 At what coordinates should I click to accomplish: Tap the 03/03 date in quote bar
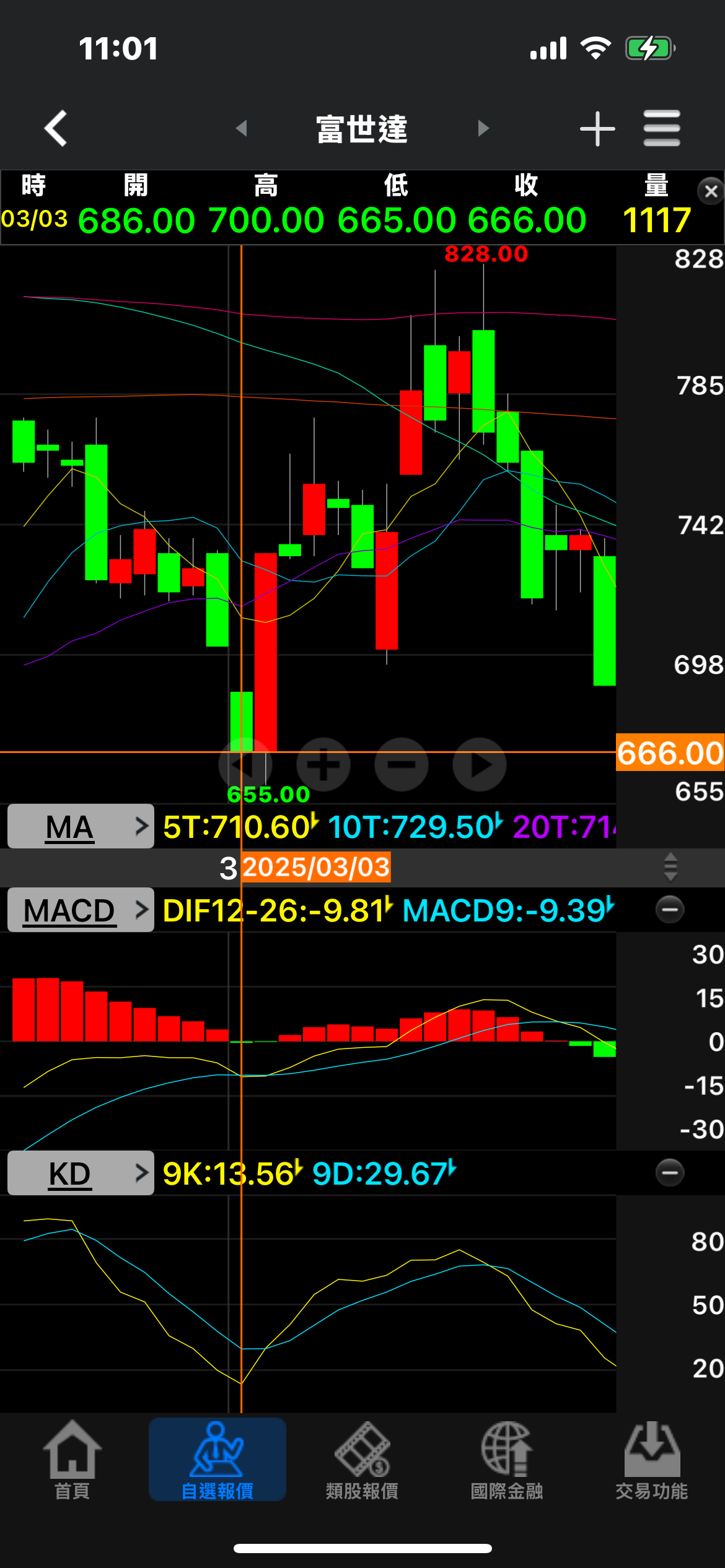[x=34, y=219]
